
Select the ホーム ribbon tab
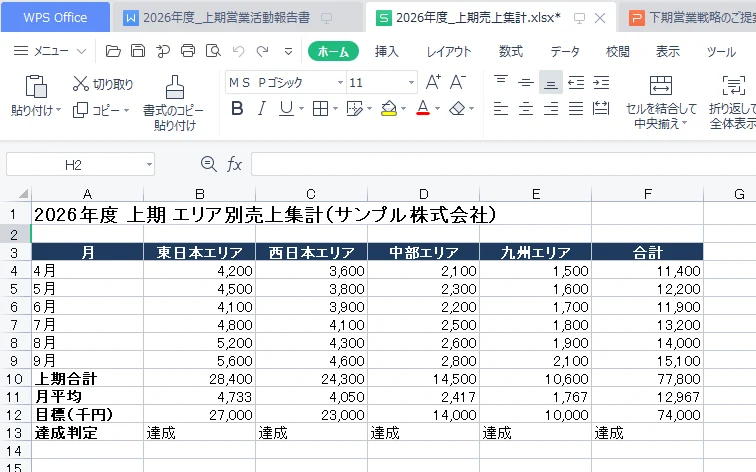click(333, 51)
